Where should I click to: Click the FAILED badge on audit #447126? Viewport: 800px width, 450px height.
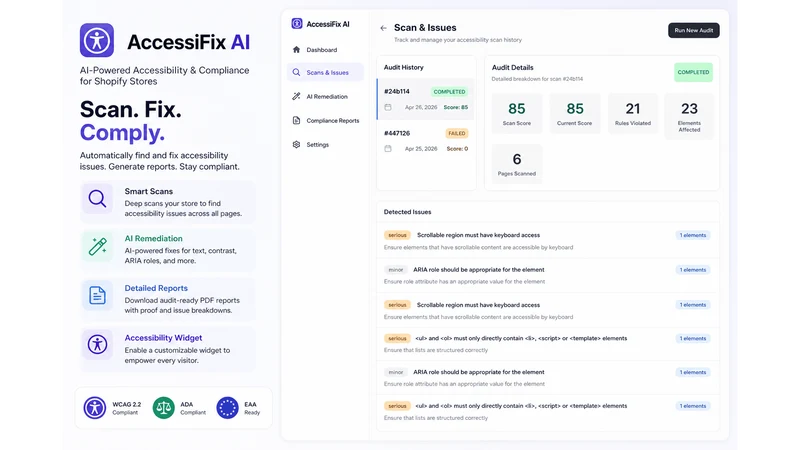457,133
